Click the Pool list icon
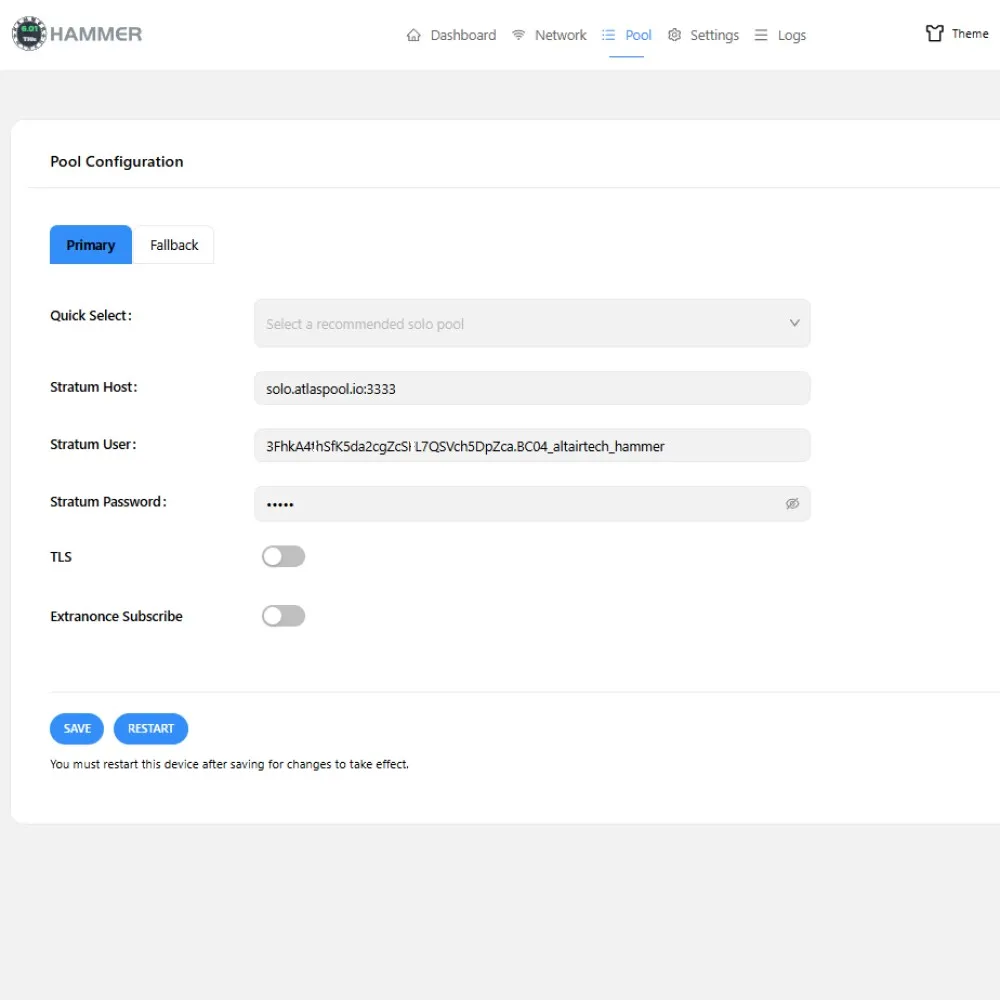1000x1000 pixels. (x=608, y=35)
